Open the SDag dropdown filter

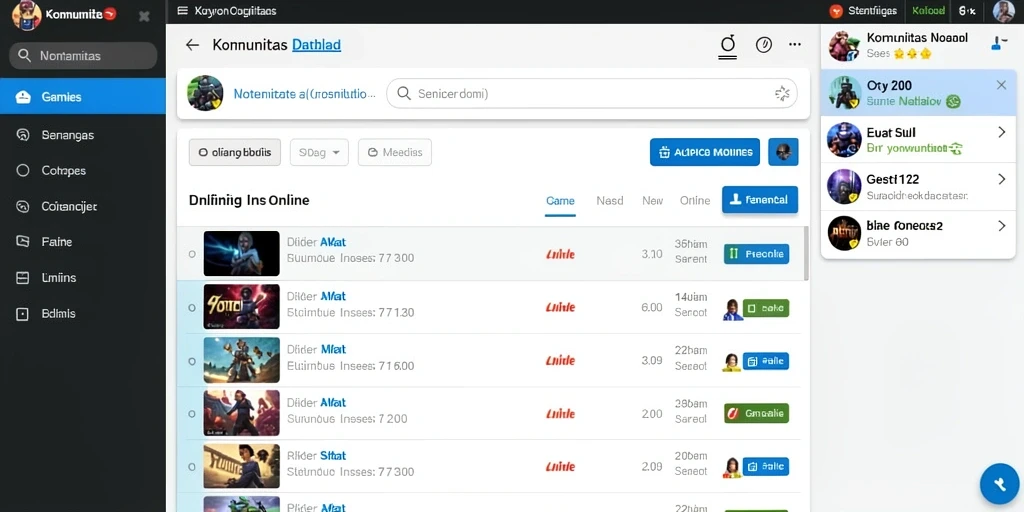click(x=319, y=152)
